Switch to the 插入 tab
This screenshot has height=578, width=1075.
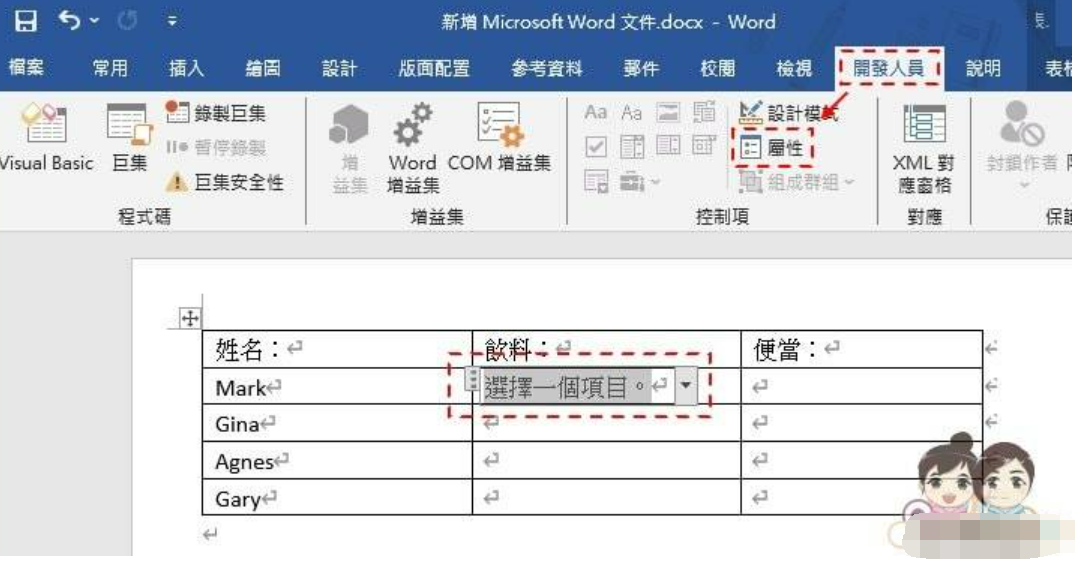(186, 68)
